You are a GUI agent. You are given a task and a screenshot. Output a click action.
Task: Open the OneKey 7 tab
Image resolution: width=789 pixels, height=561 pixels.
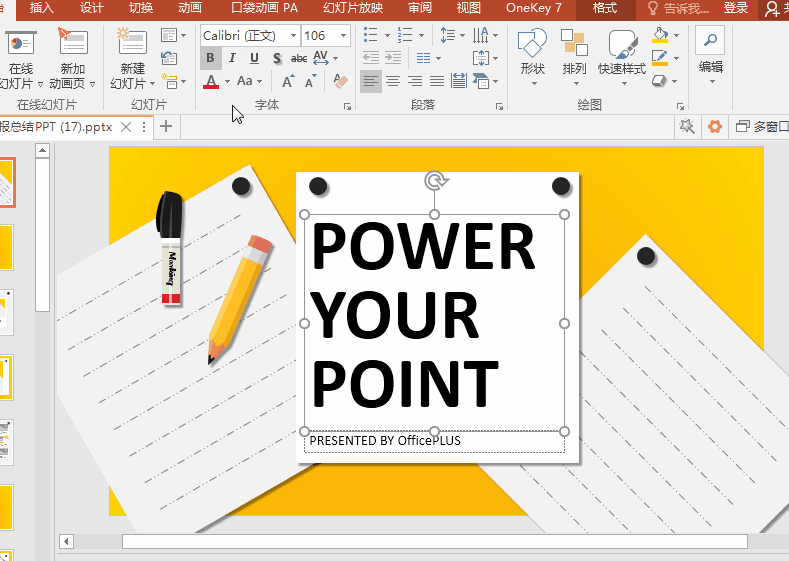(533, 8)
